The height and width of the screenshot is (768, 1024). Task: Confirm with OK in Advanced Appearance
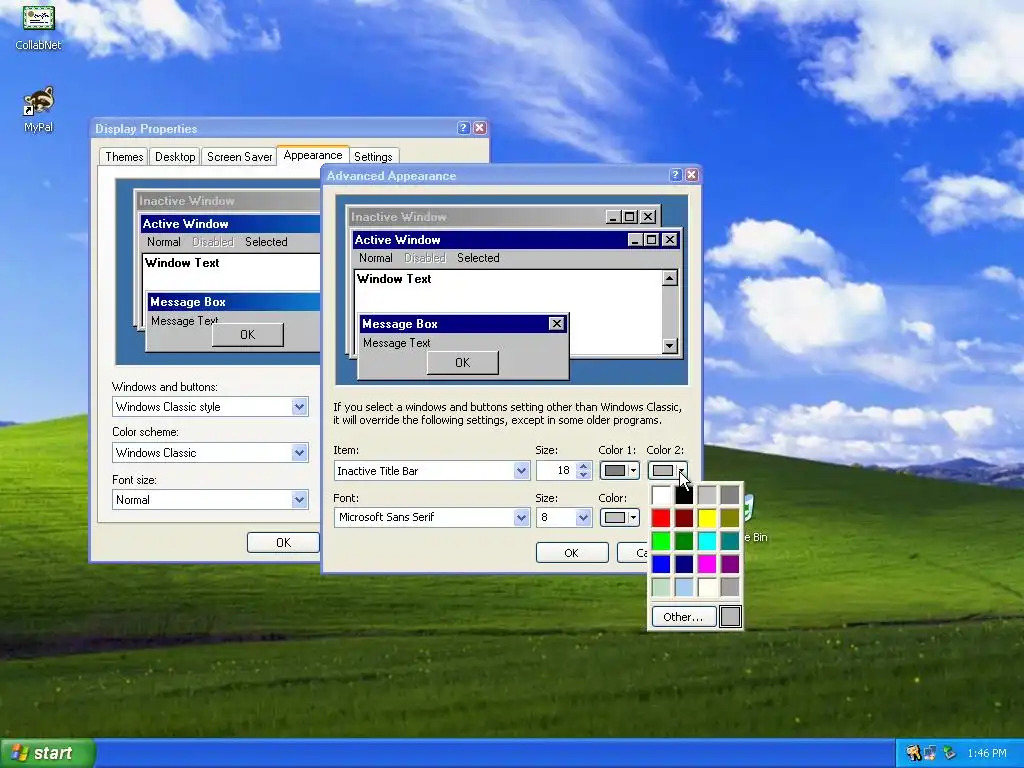point(571,552)
